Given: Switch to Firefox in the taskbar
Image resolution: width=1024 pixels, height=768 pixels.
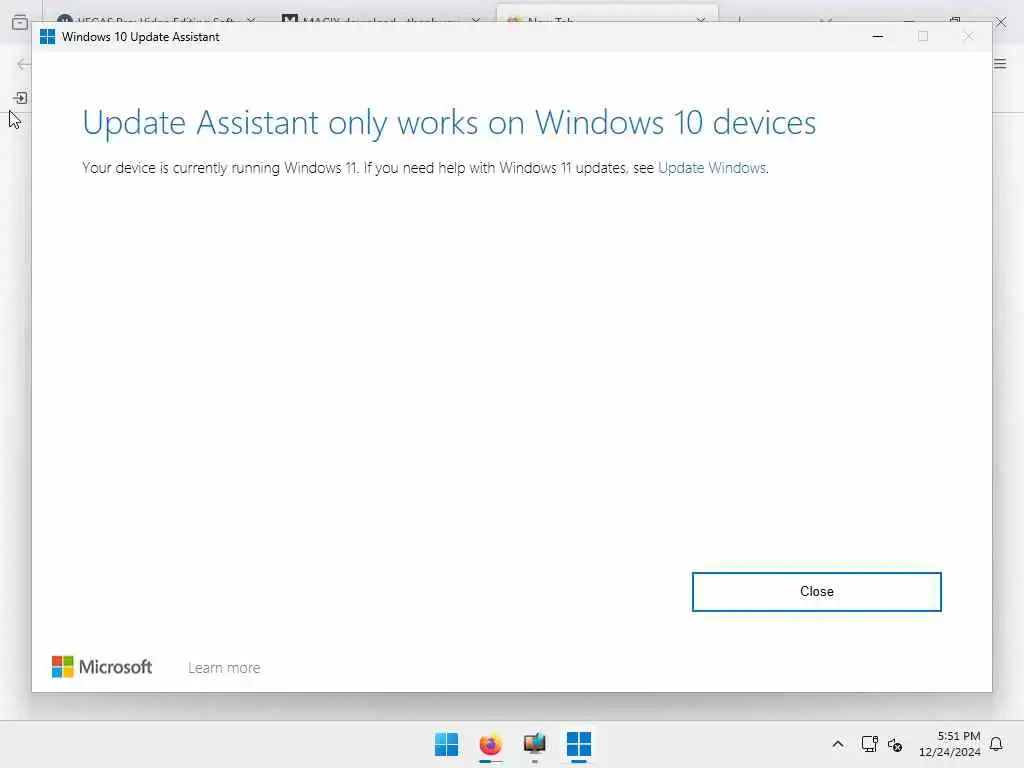Looking at the screenshot, I should tap(490, 744).
